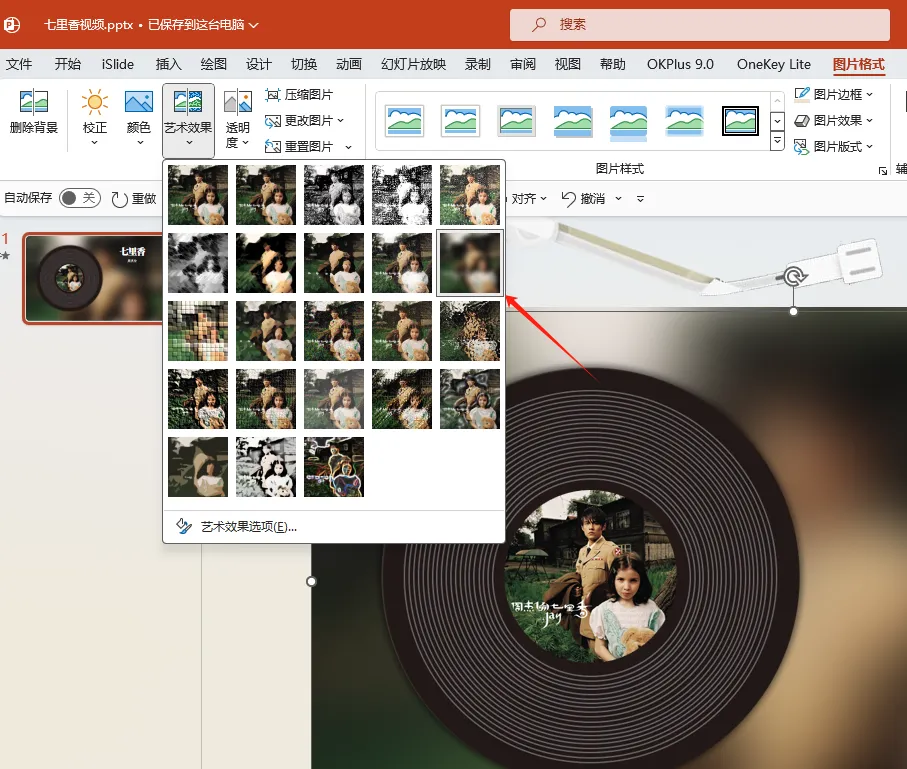The height and width of the screenshot is (769, 907).
Task: Open the 设计 design tab
Action: click(x=259, y=64)
